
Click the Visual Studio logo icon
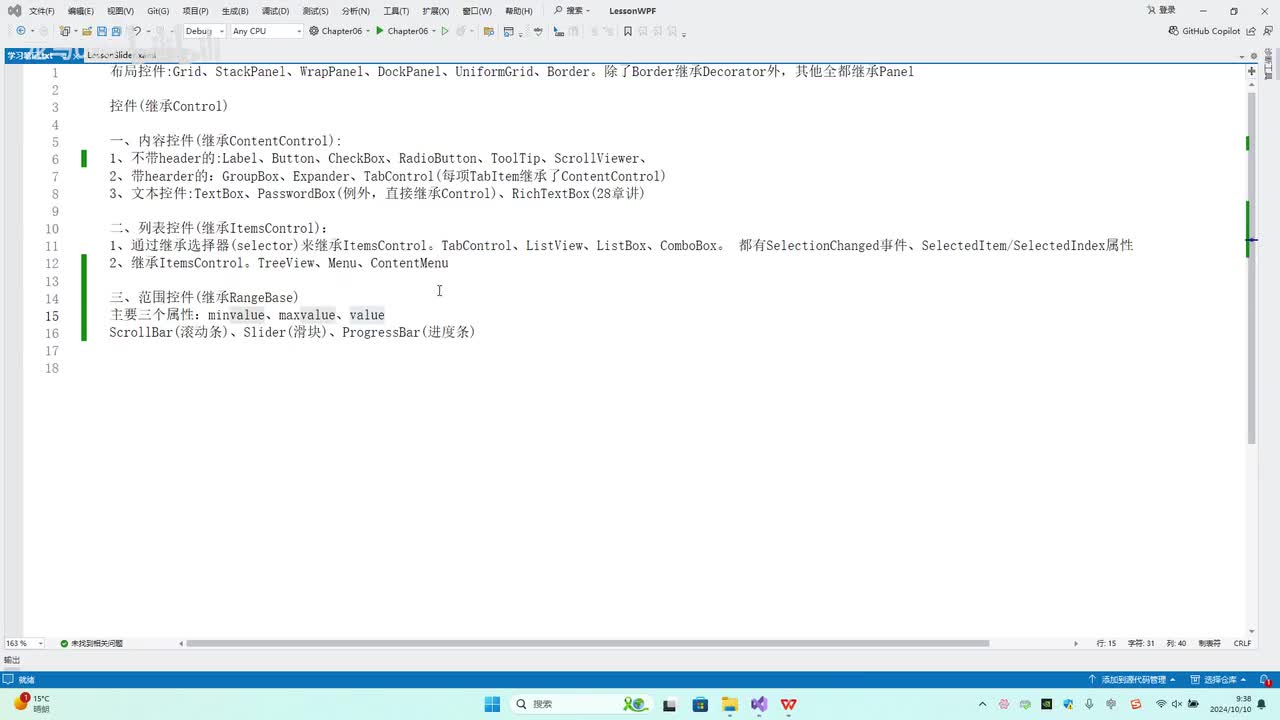pyautogui.click(x=14, y=11)
